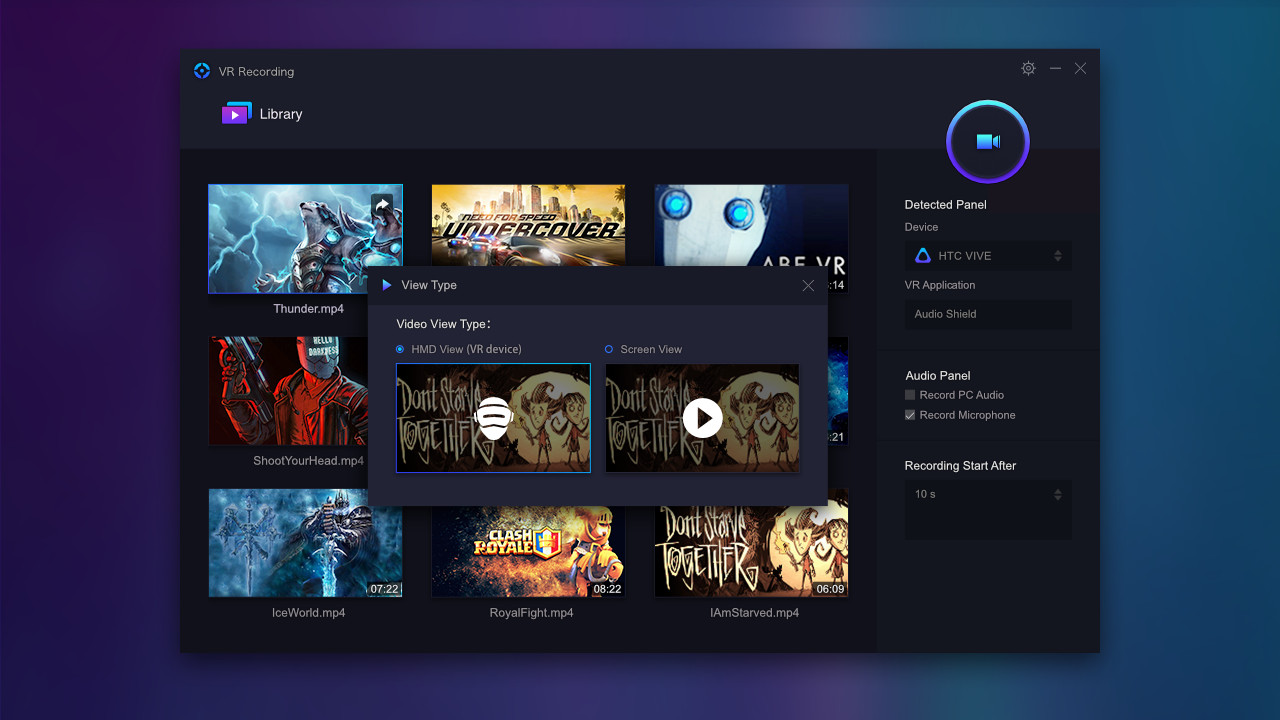Open the Recording Start After selector
This screenshot has width=1280, height=720.
click(1057, 493)
